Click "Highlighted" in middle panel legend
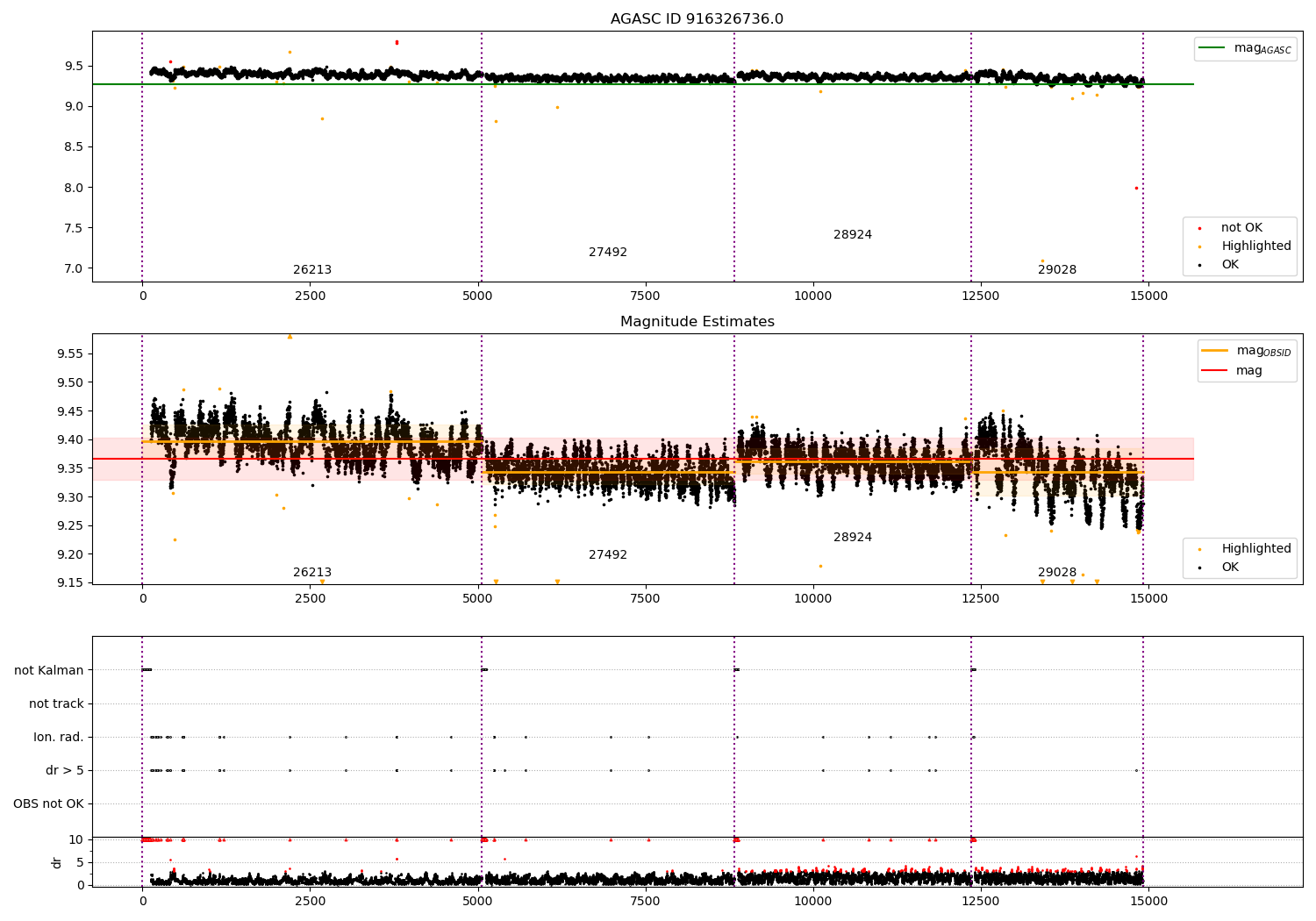 pos(1255,548)
